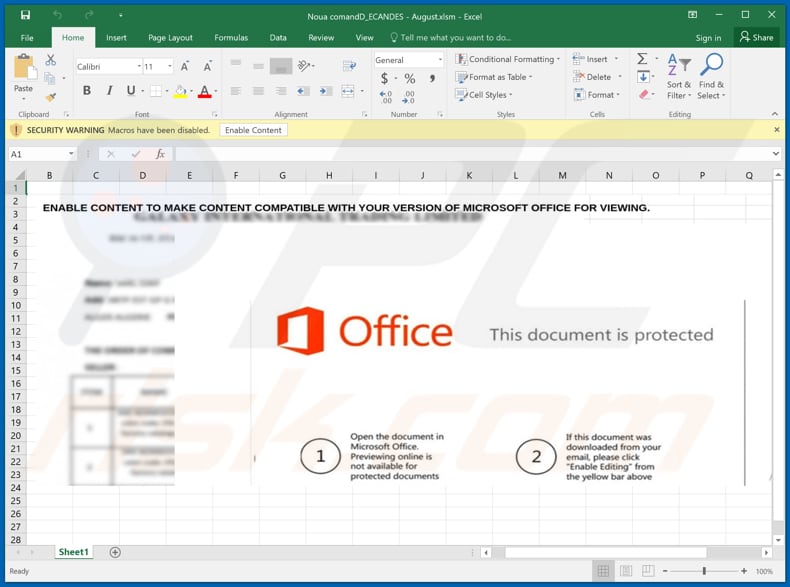Toggle Wrap Text icon

[349, 66]
